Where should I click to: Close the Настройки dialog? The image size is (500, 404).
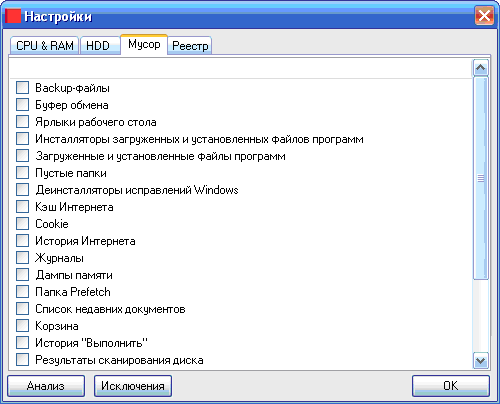pos(484,15)
